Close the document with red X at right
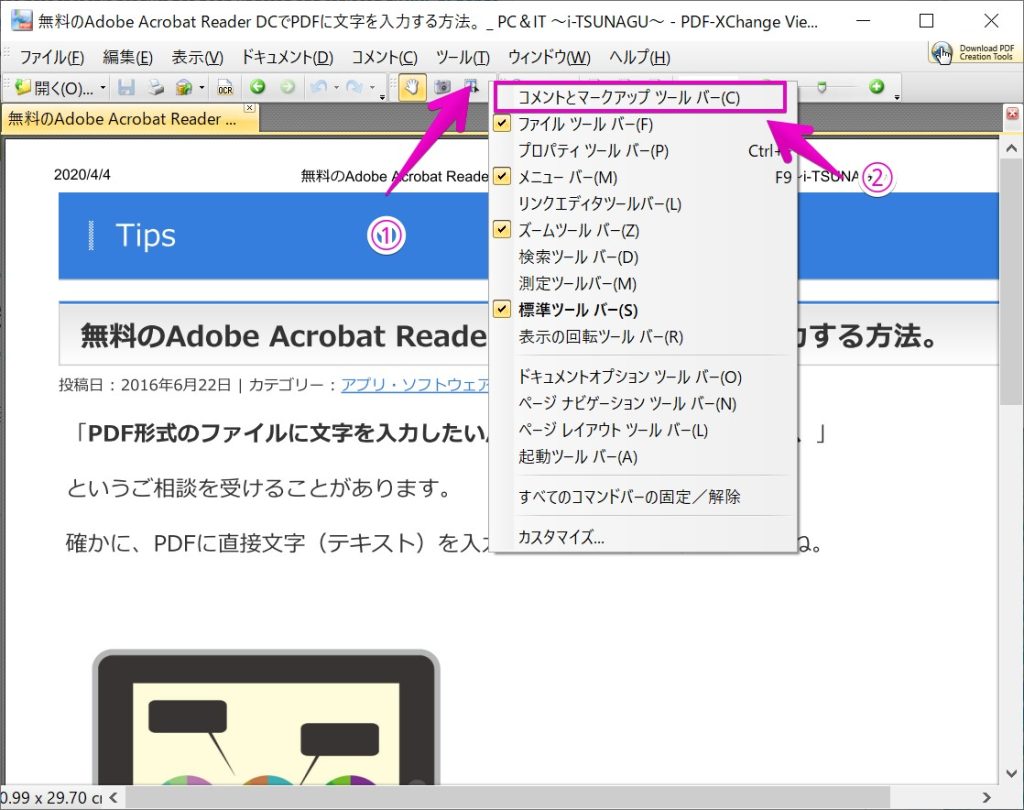This screenshot has width=1024, height=810. 1012,114
